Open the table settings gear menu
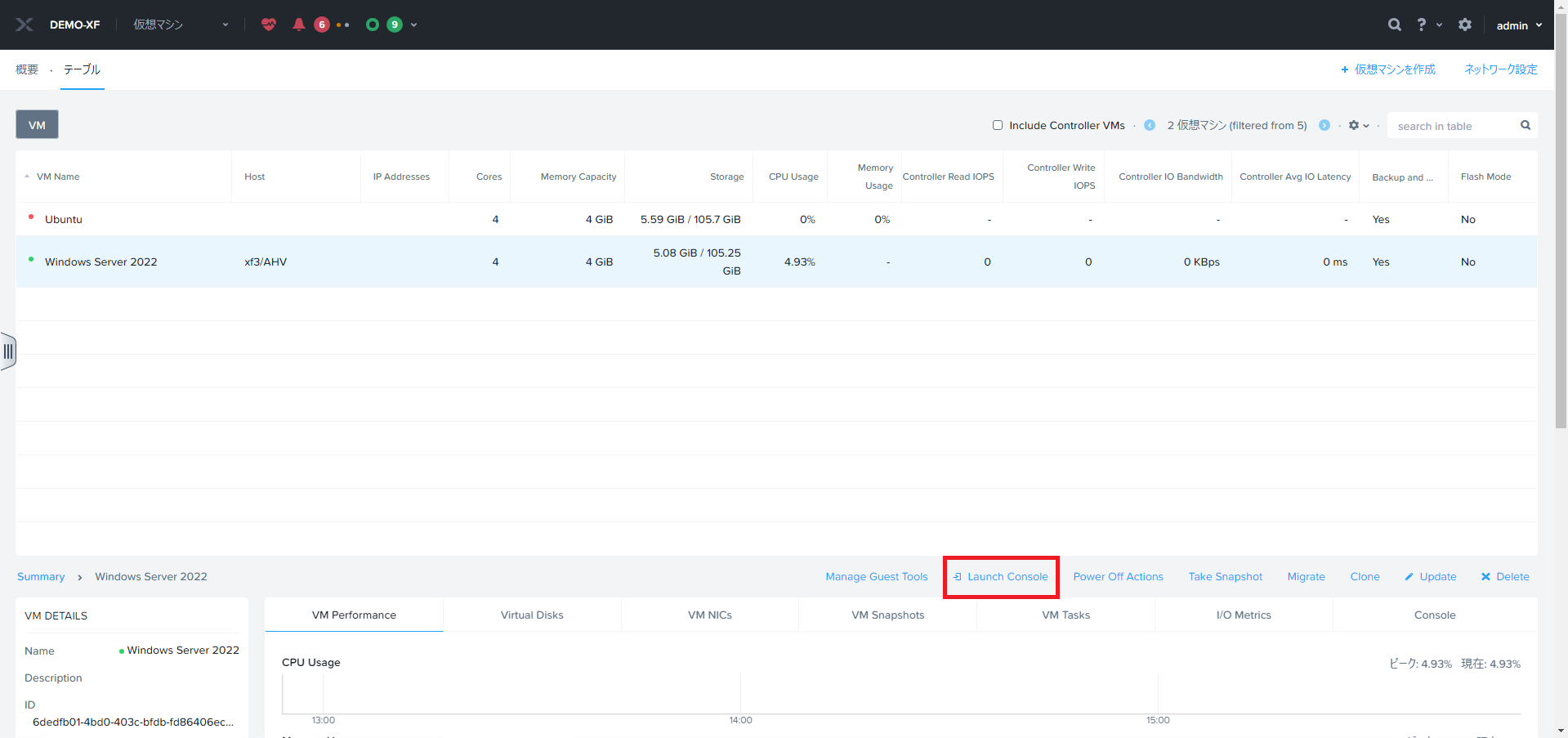1568x738 pixels. [1358, 125]
